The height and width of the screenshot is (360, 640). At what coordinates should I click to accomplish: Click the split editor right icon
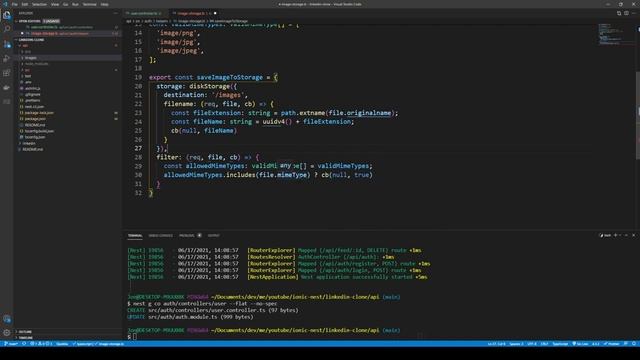tap(626, 13)
